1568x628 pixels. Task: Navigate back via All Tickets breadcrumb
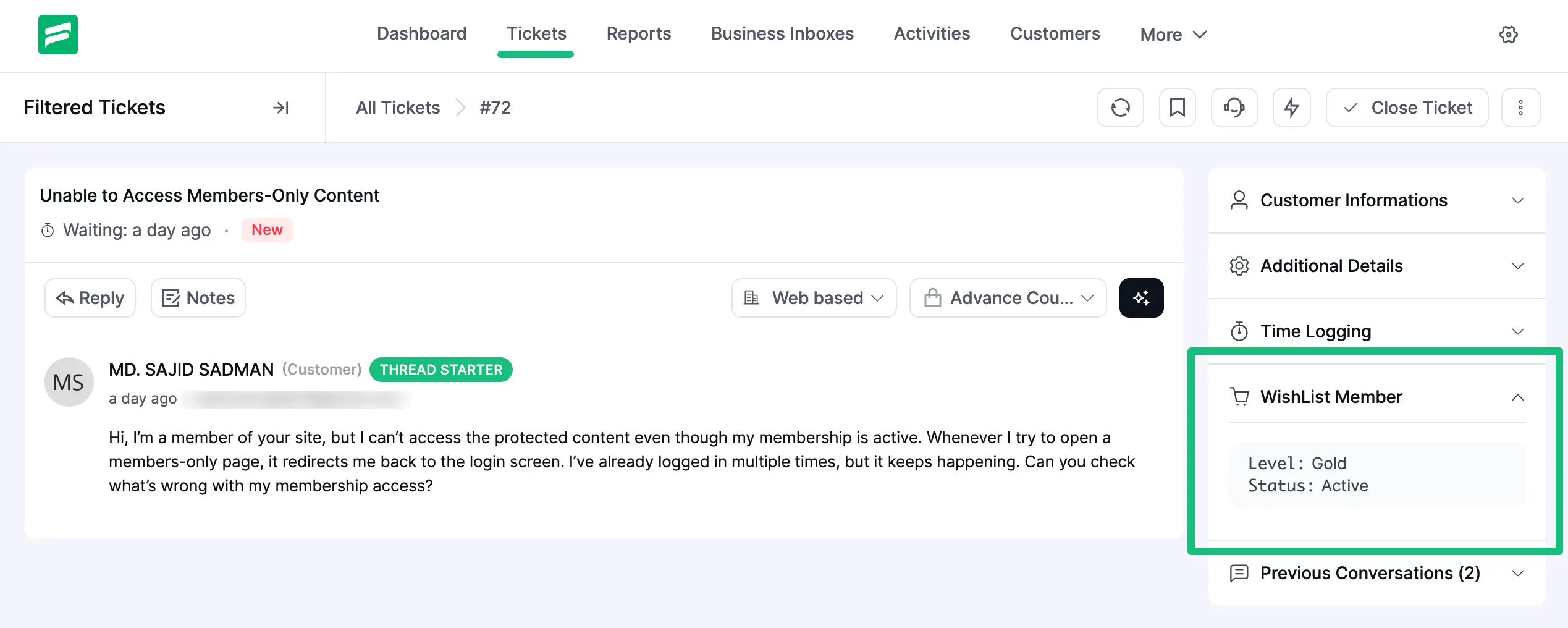point(397,107)
